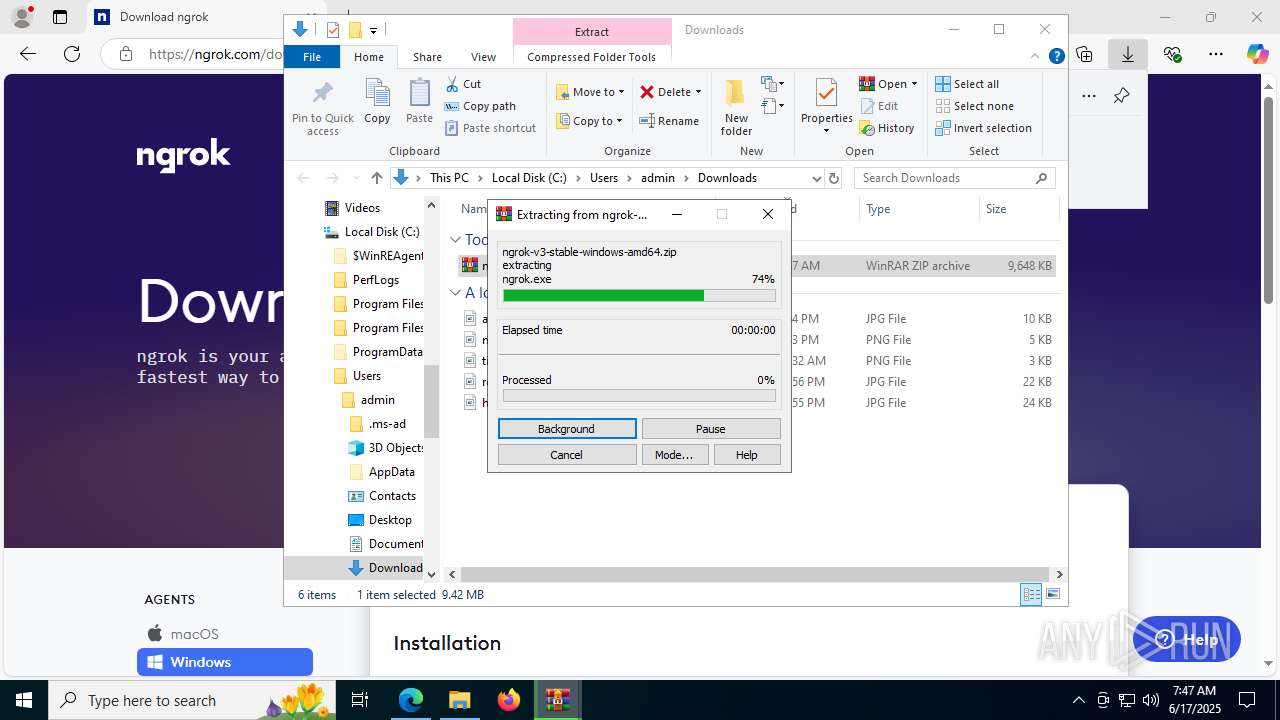
Task: Click the ngrok.exe extraction progress bar
Action: click(x=639, y=296)
